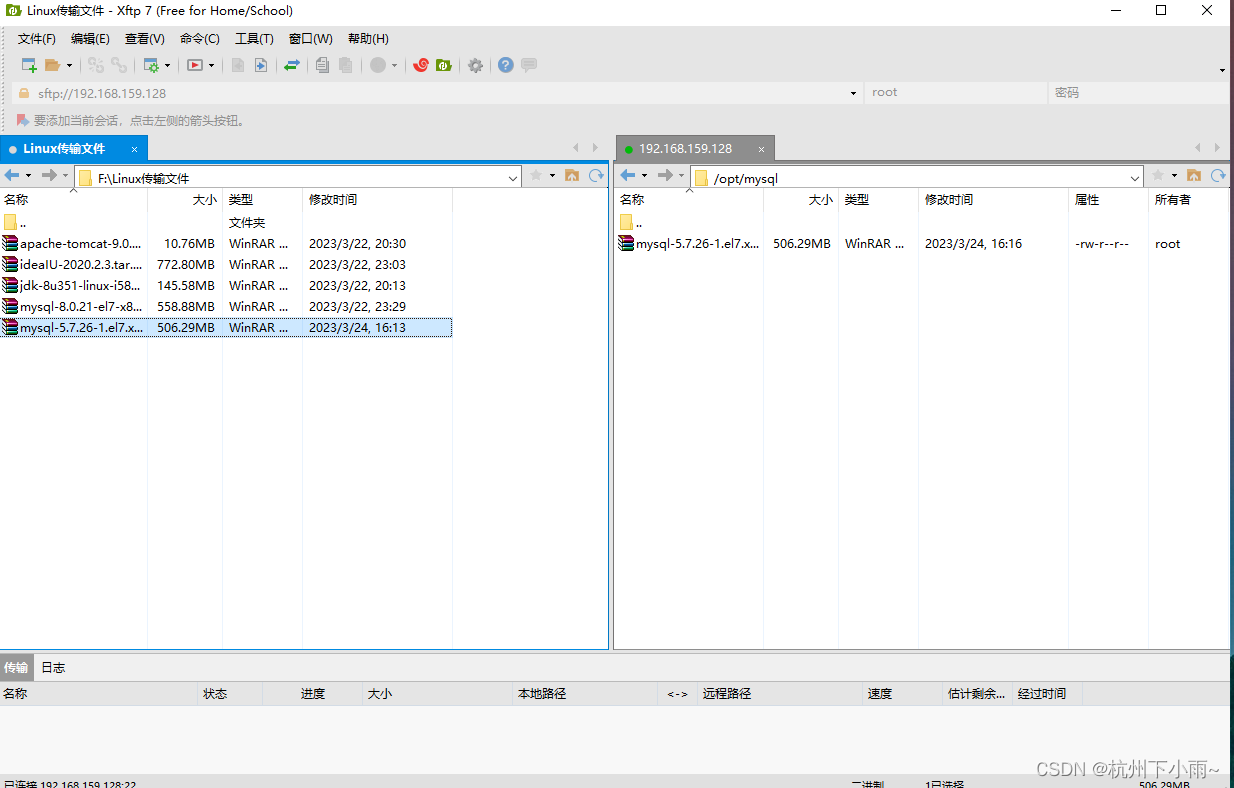Click local pane home folder icon

(572, 176)
